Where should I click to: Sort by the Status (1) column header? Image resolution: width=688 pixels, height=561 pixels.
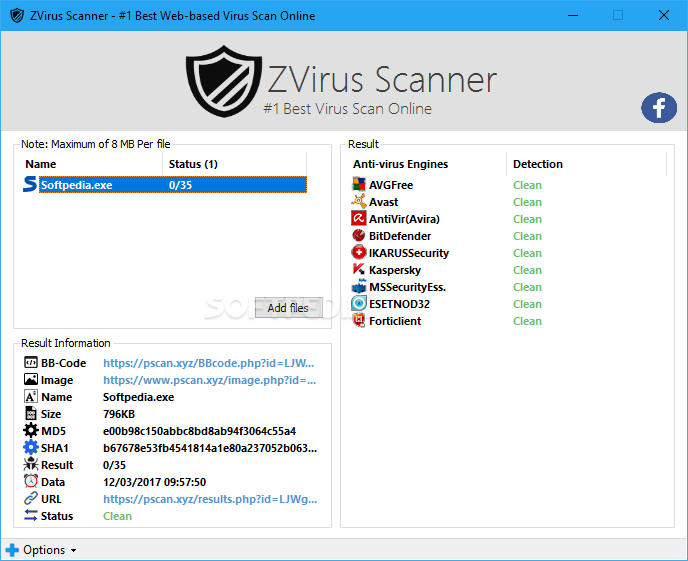235,164
